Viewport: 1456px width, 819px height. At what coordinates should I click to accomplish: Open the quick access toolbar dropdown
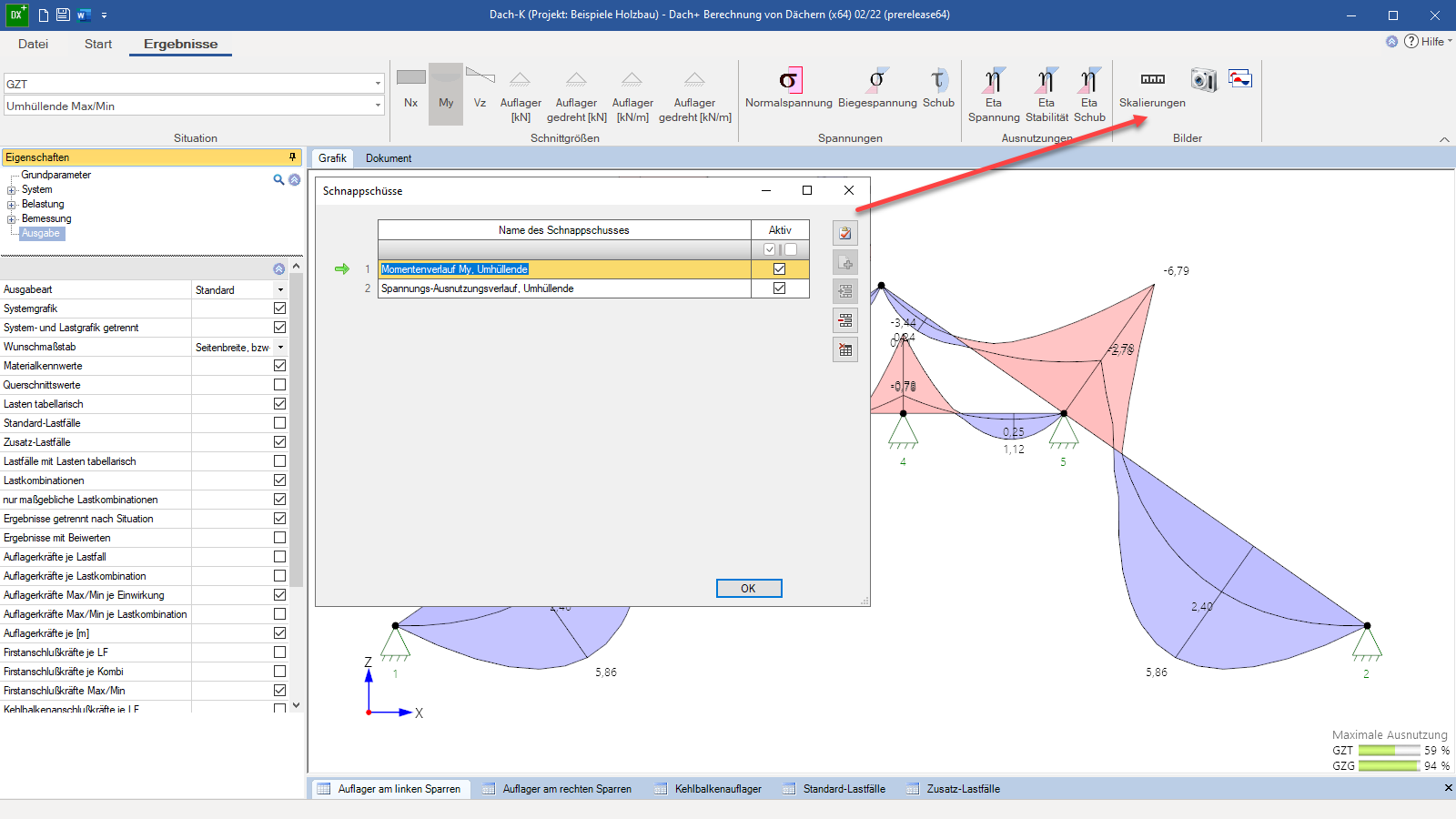point(105,15)
